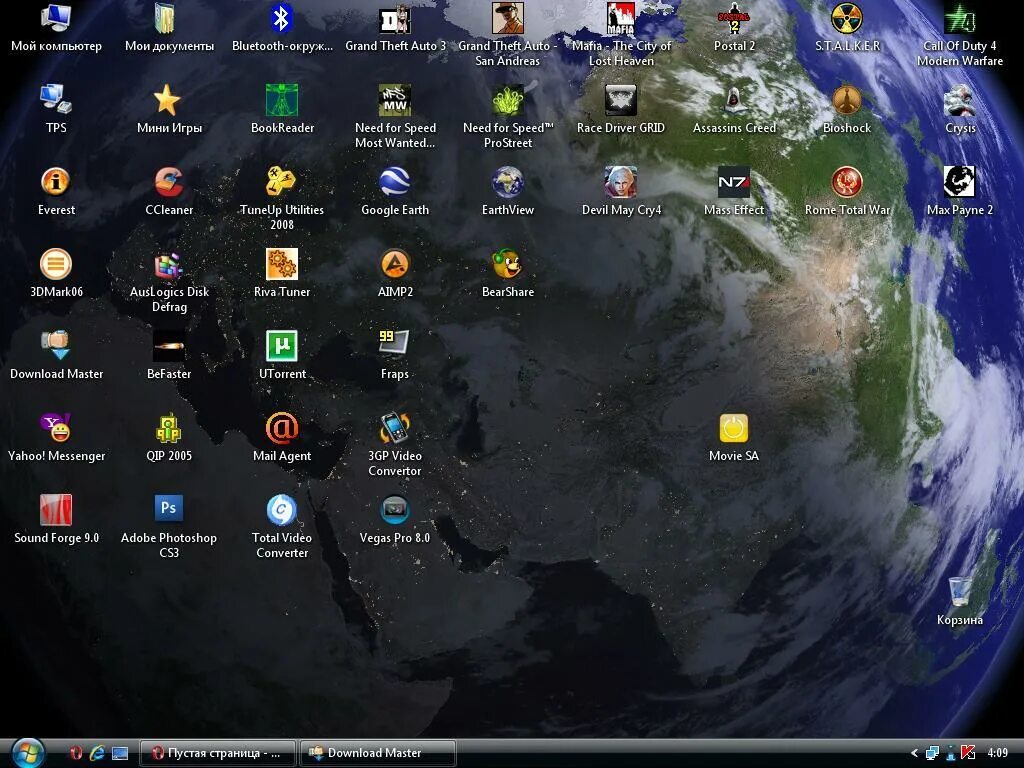Select the CCleaner icon
This screenshot has height=768, width=1024.
169,182
